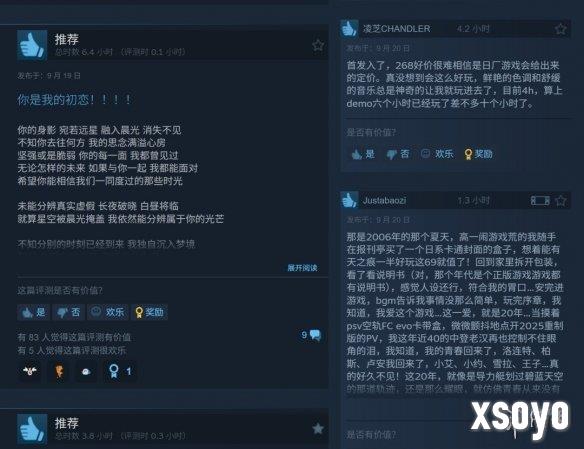This screenshot has width=584, height=449.
Task: Click the thumbs-up avatar next to 凌芝CHANDLER
Action: click(349, 29)
